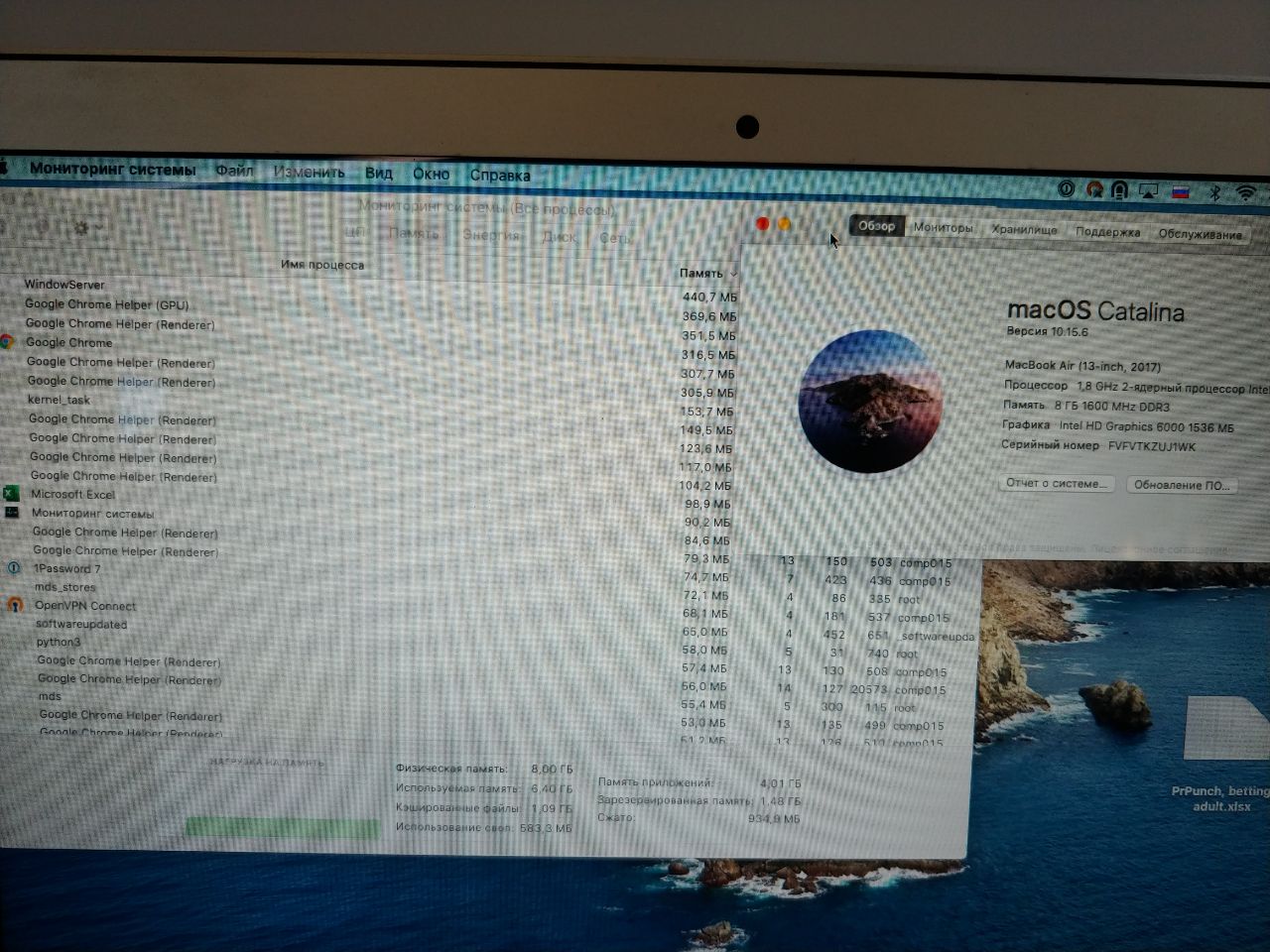Click the Физическая память 8,00 ГБ value
1270x952 pixels.
[552, 769]
